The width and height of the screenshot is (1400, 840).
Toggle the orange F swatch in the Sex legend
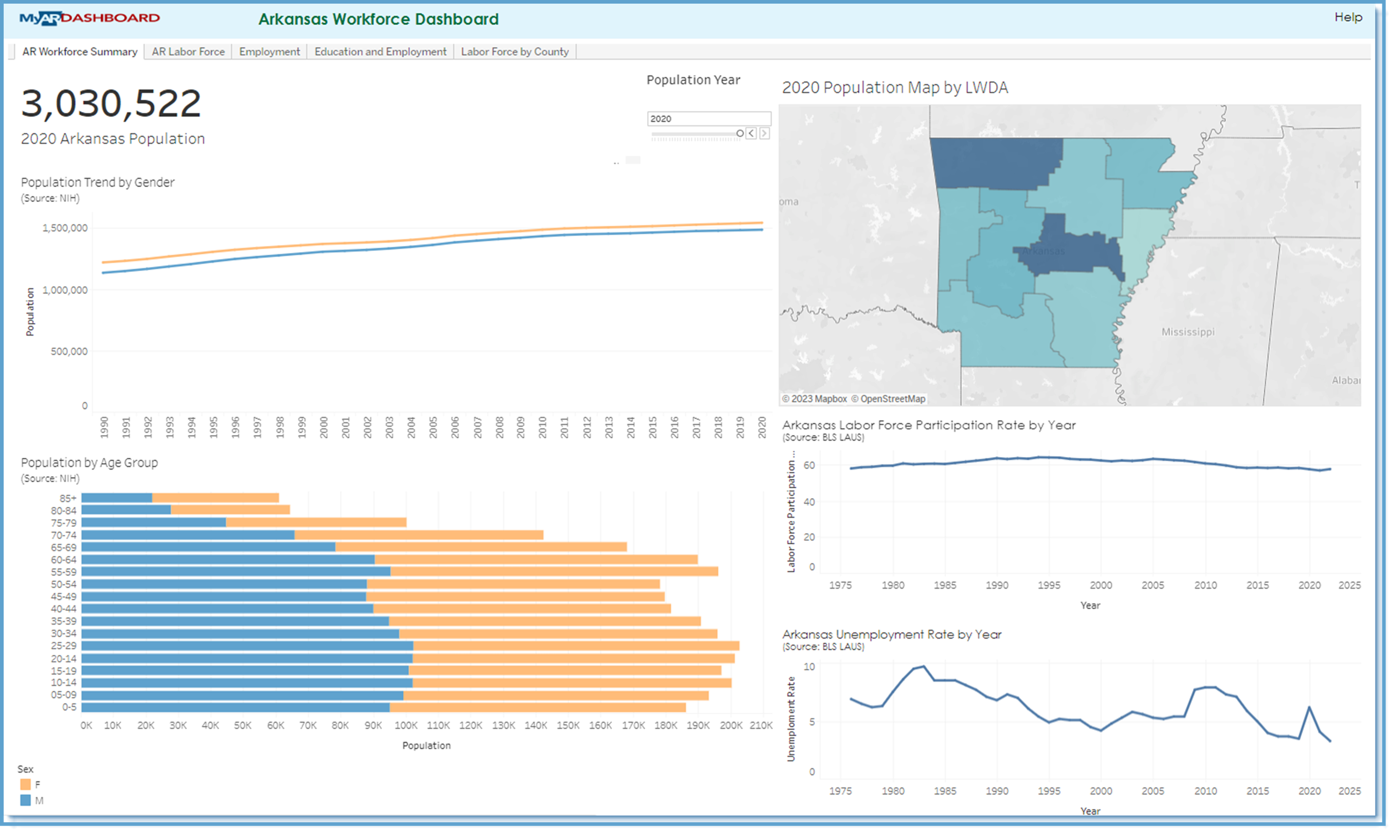coord(25,785)
